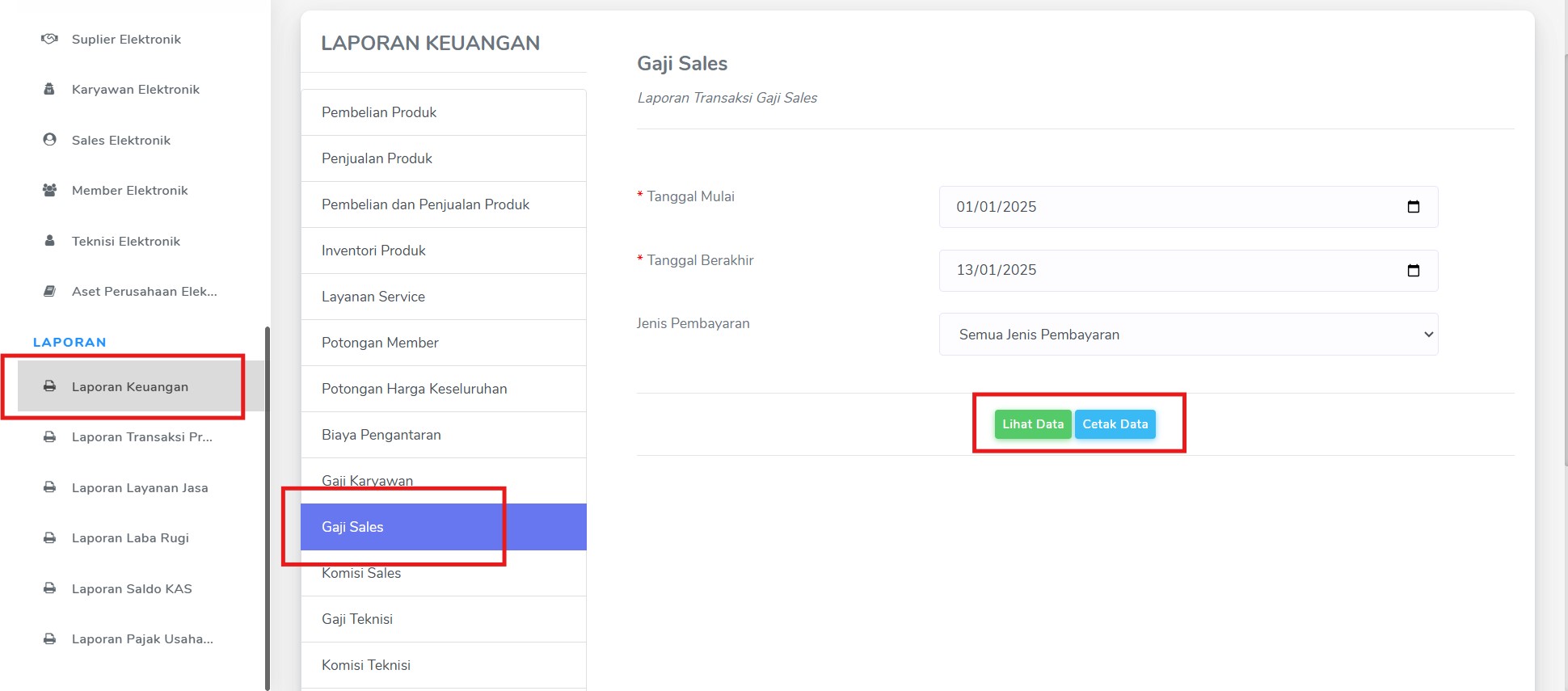Select Gaji Teknisi report tab
1568x691 pixels.
[x=443, y=619]
